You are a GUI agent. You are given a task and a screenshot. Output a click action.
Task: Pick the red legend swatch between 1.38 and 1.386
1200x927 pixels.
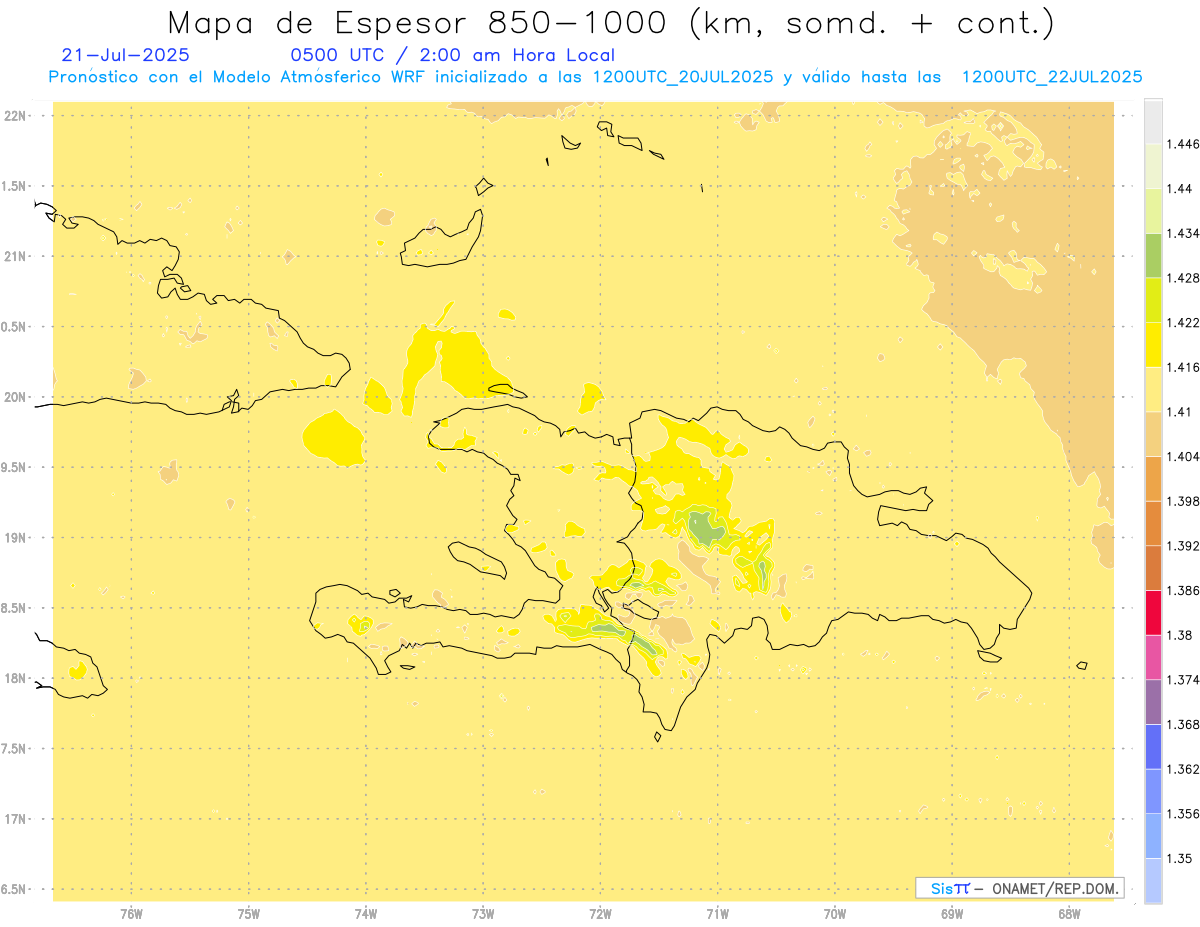pos(1153,612)
